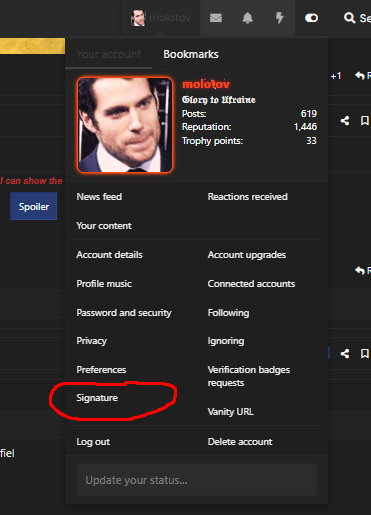This screenshot has height=515, width=371.
Task: Open the envelope messages icon
Action: pyautogui.click(x=216, y=18)
